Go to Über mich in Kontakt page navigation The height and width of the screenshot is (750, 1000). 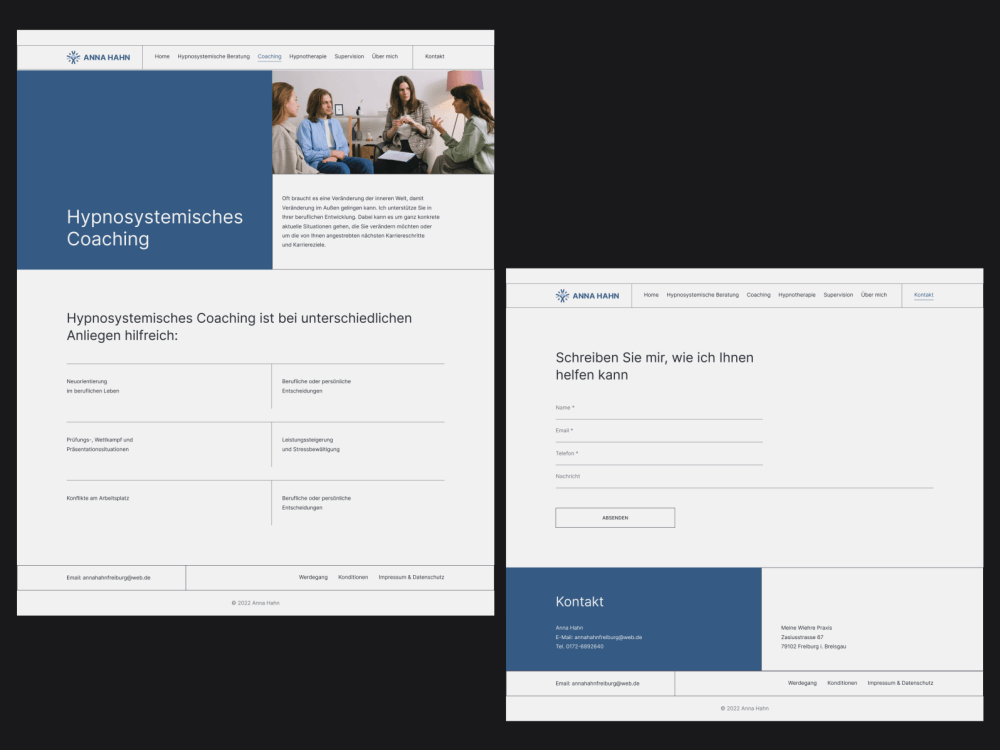(x=874, y=295)
